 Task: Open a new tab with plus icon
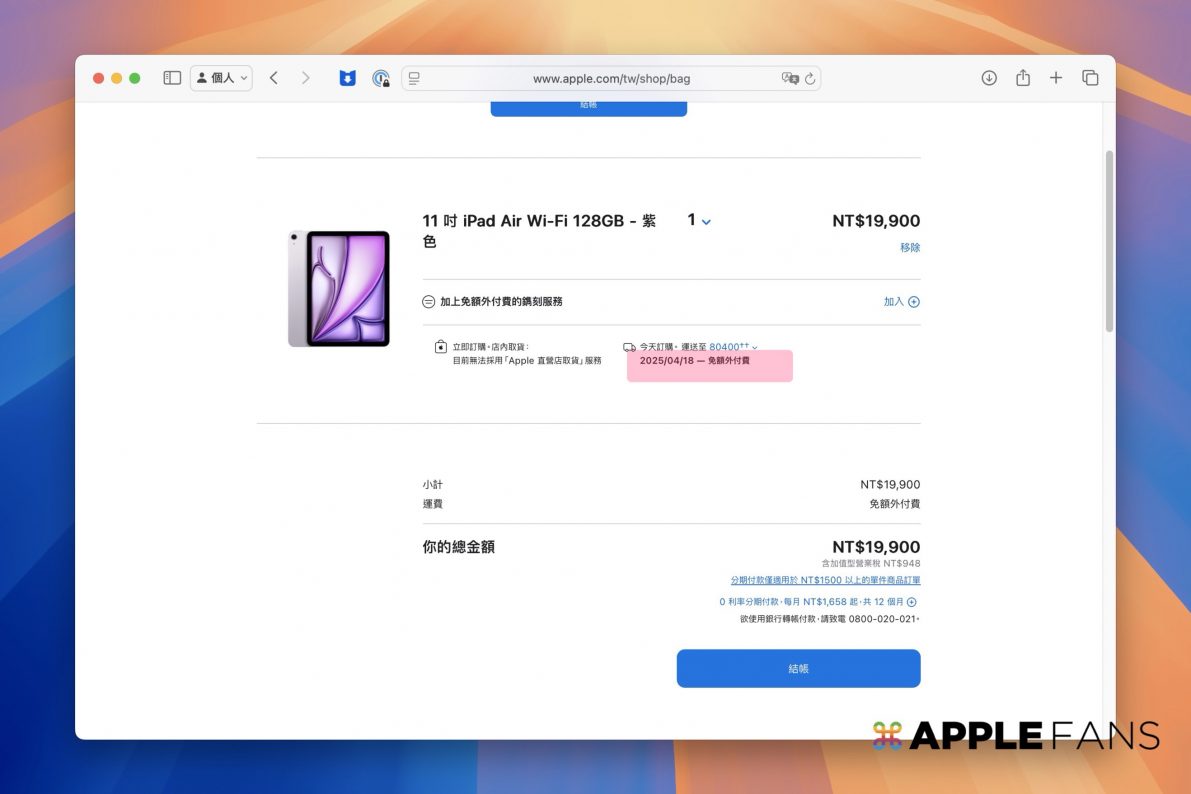point(1056,78)
